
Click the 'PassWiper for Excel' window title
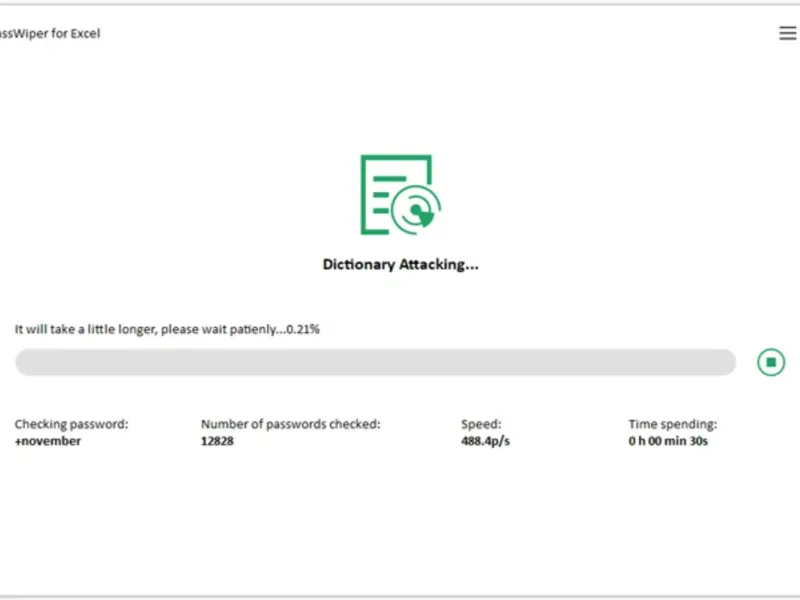coord(50,33)
